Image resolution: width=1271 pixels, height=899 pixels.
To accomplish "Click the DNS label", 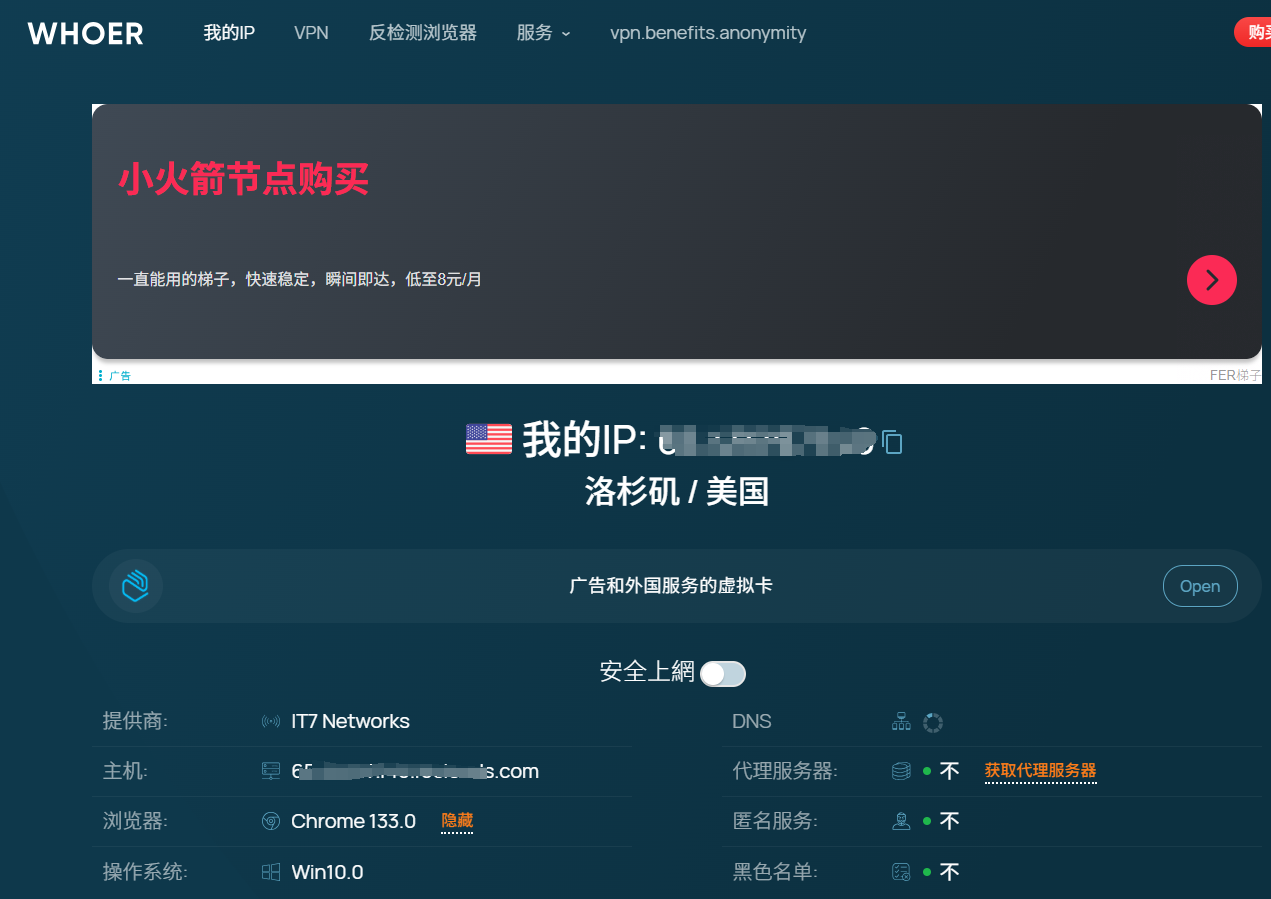I will click(x=752, y=722).
